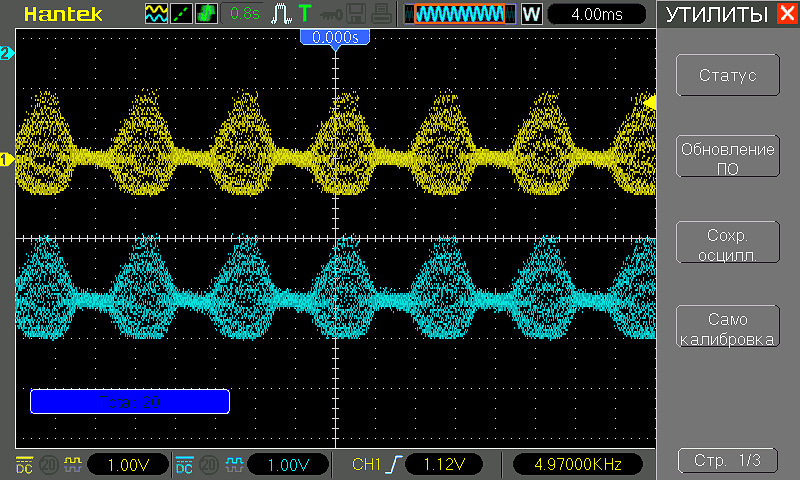Click the yellow CH1 DC coupling icon
The image size is (800, 480).
coord(24,464)
